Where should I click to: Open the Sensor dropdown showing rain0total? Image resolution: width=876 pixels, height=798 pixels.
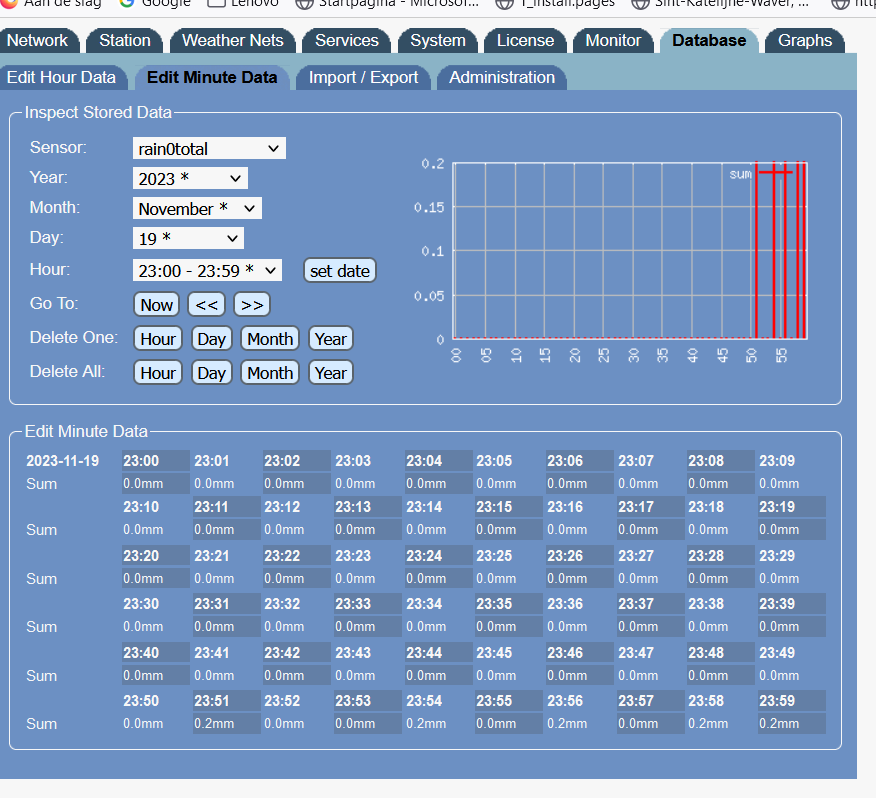(x=209, y=149)
